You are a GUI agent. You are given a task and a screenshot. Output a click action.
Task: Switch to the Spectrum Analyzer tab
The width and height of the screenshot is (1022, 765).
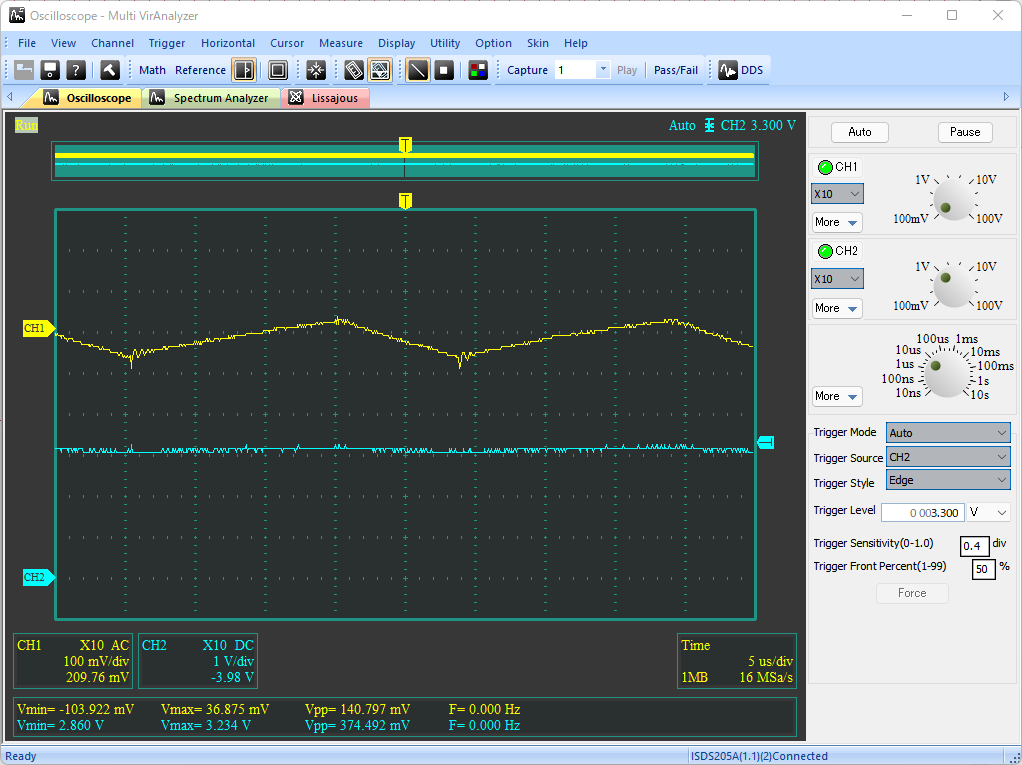point(220,98)
